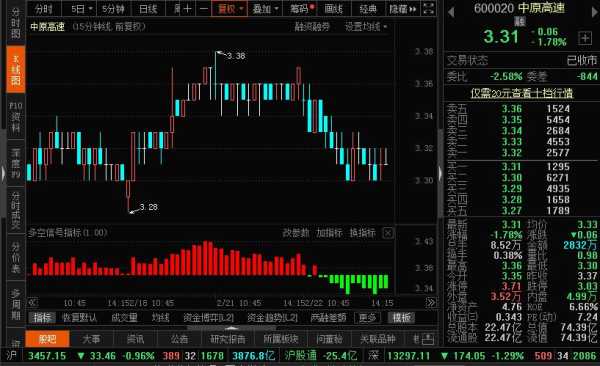Image resolution: width=600 pixels, height=366 pixels.
Task: Click the 仅需20元查看十档行情 link
Action: point(521,93)
